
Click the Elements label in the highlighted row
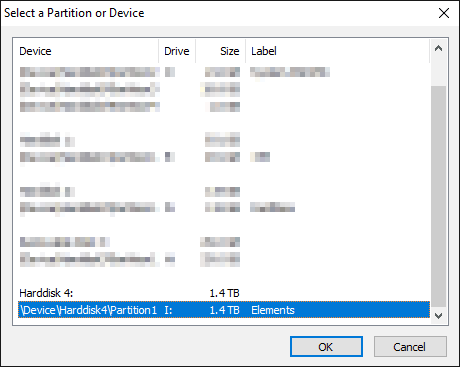pos(273,310)
